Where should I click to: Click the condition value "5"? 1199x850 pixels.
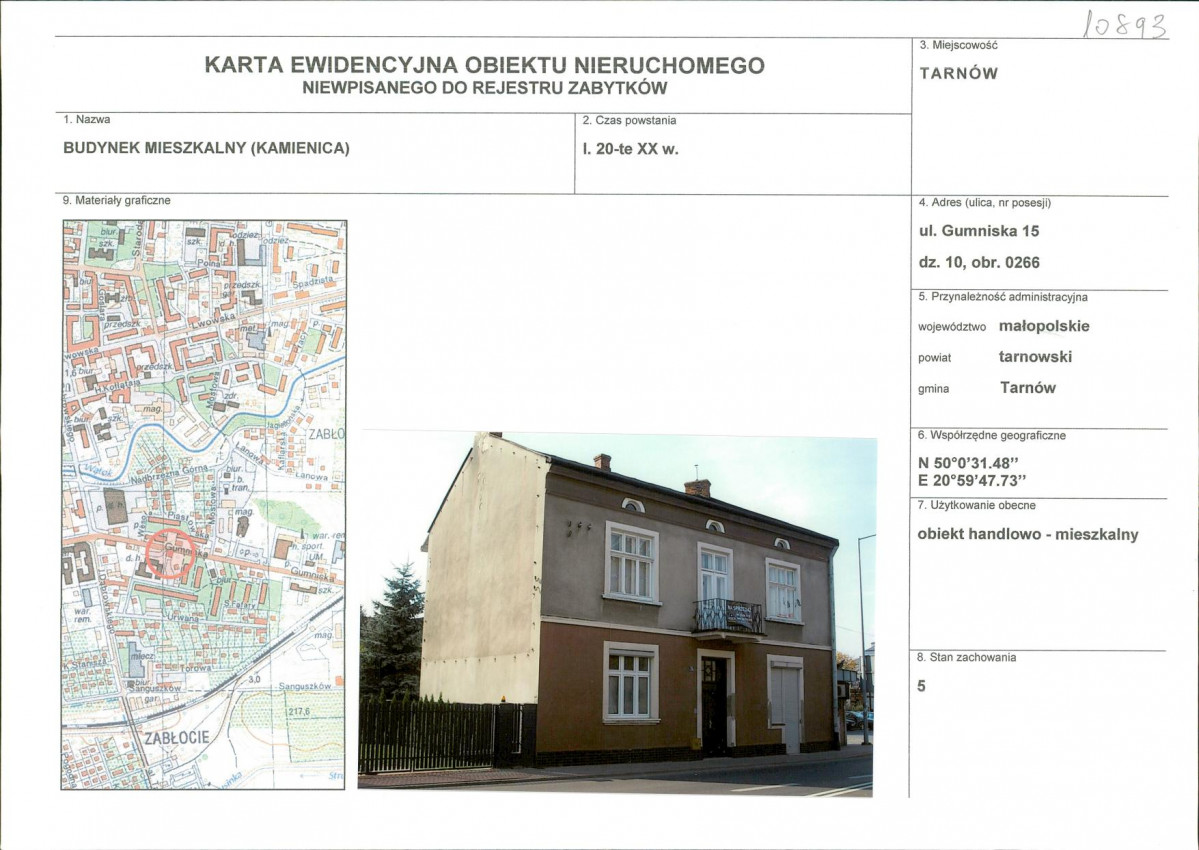pyautogui.click(x=921, y=686)
